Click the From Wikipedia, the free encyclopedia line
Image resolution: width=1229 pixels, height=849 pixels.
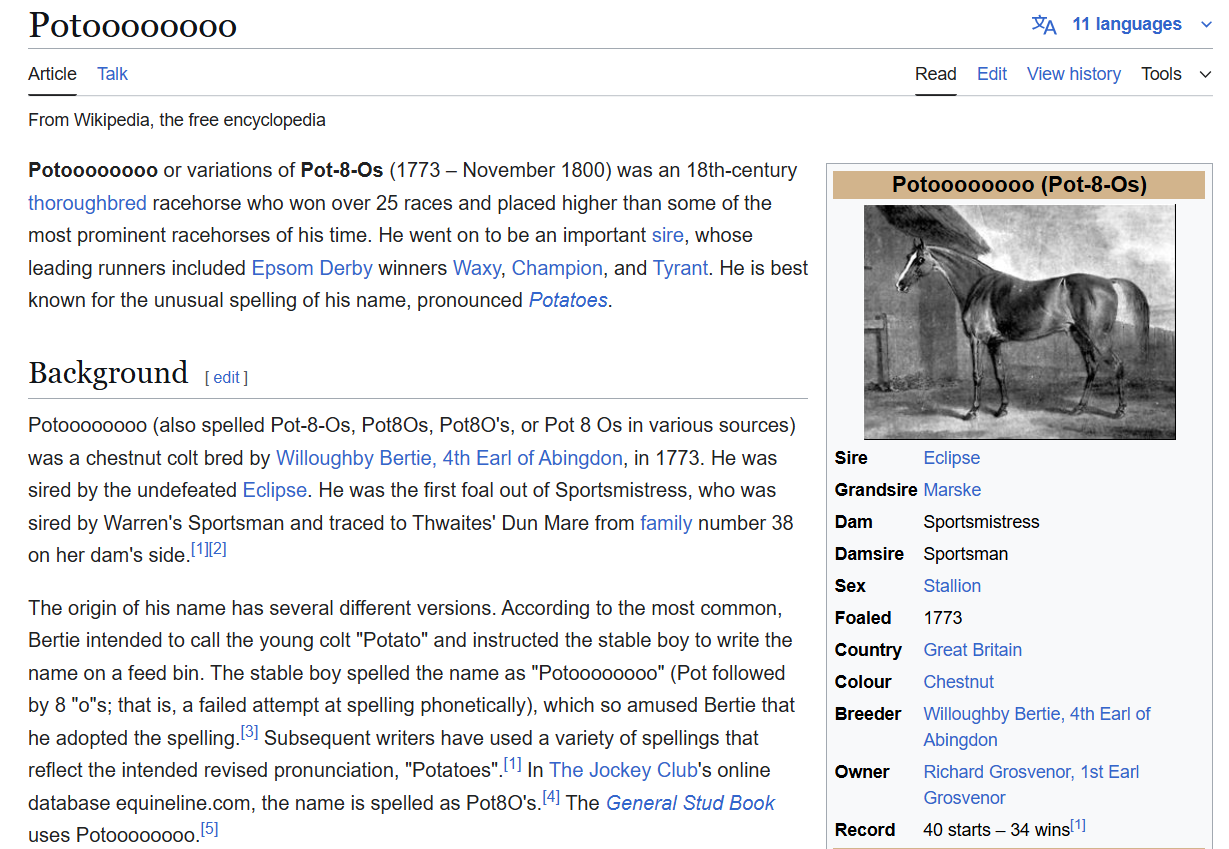(x=177, y=120)
